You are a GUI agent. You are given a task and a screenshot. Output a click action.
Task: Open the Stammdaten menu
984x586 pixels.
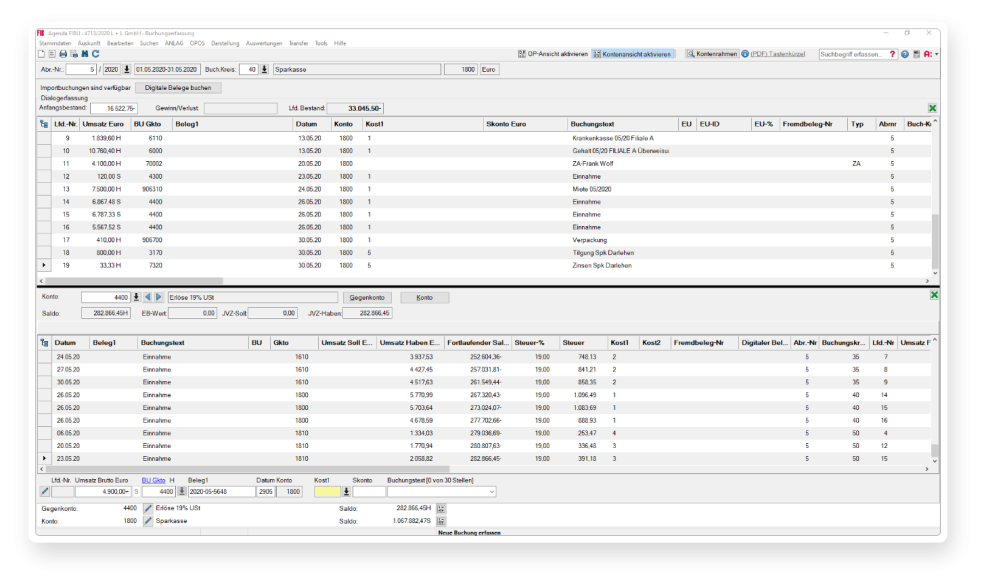(56, 44)
